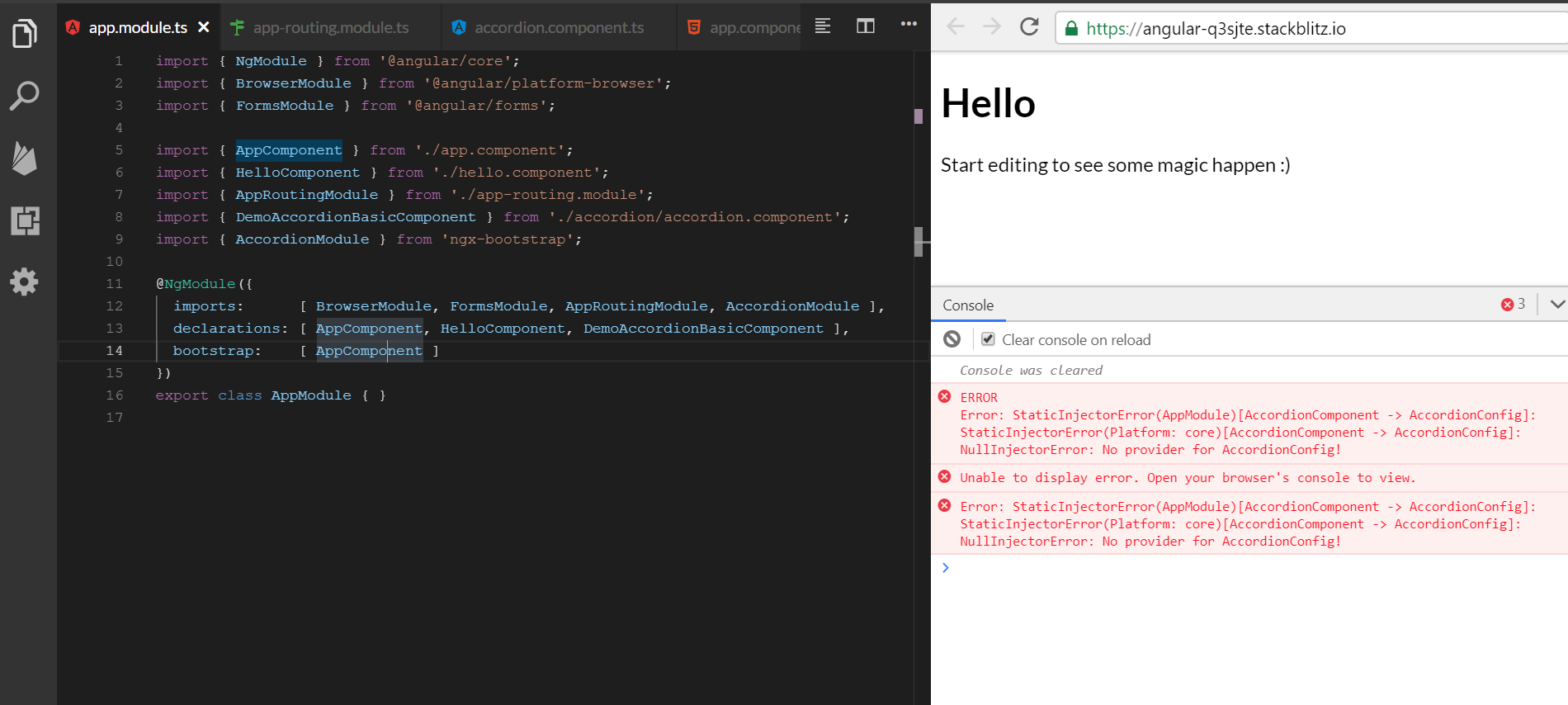
Task: Click './app-routing.module' import path
Action: tap(547, 195)
